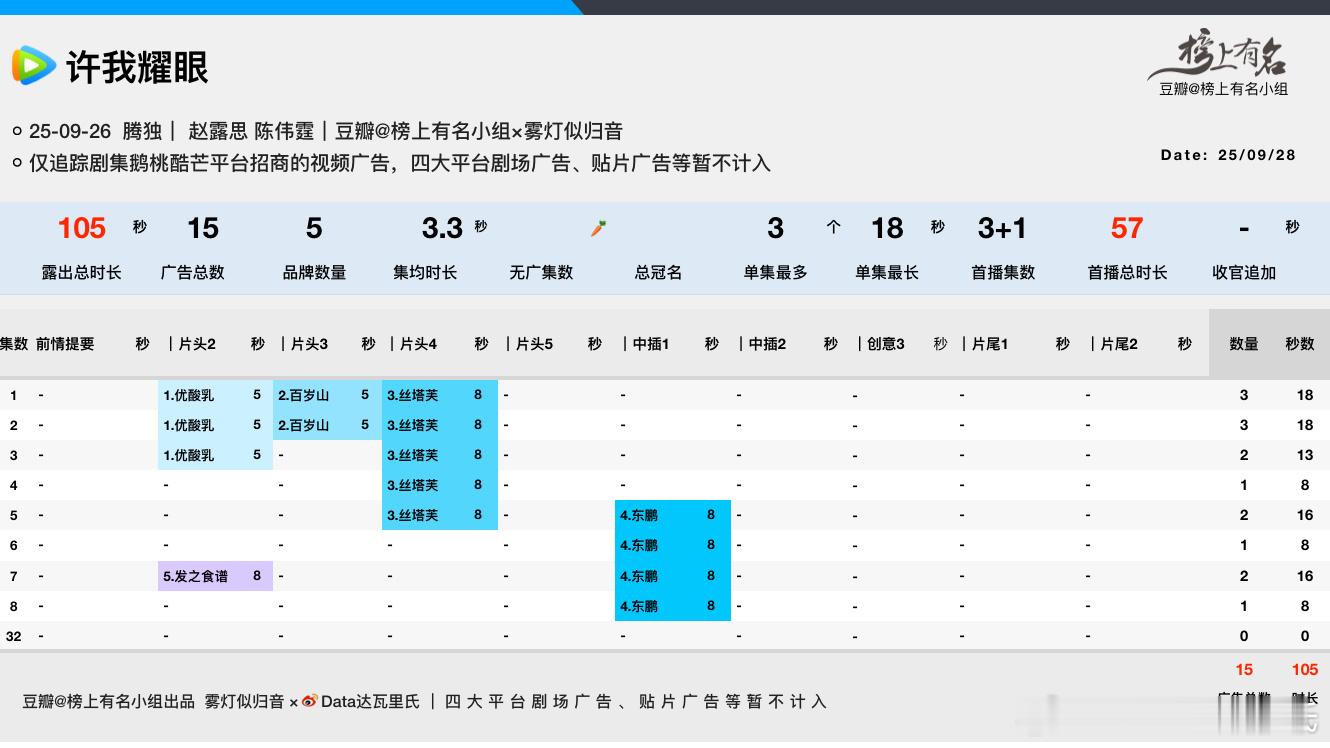Click the 2.百岁山 cell in episode 1 row
Image resolution: width=1330 pixels, height=748 pixels.
pyautogui.click(x=326, y=395)
